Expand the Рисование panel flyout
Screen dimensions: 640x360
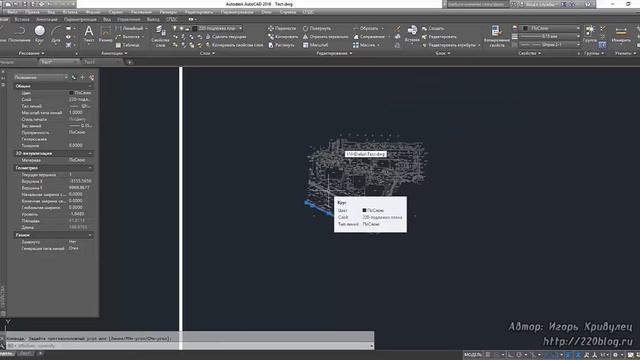(31, 53)
